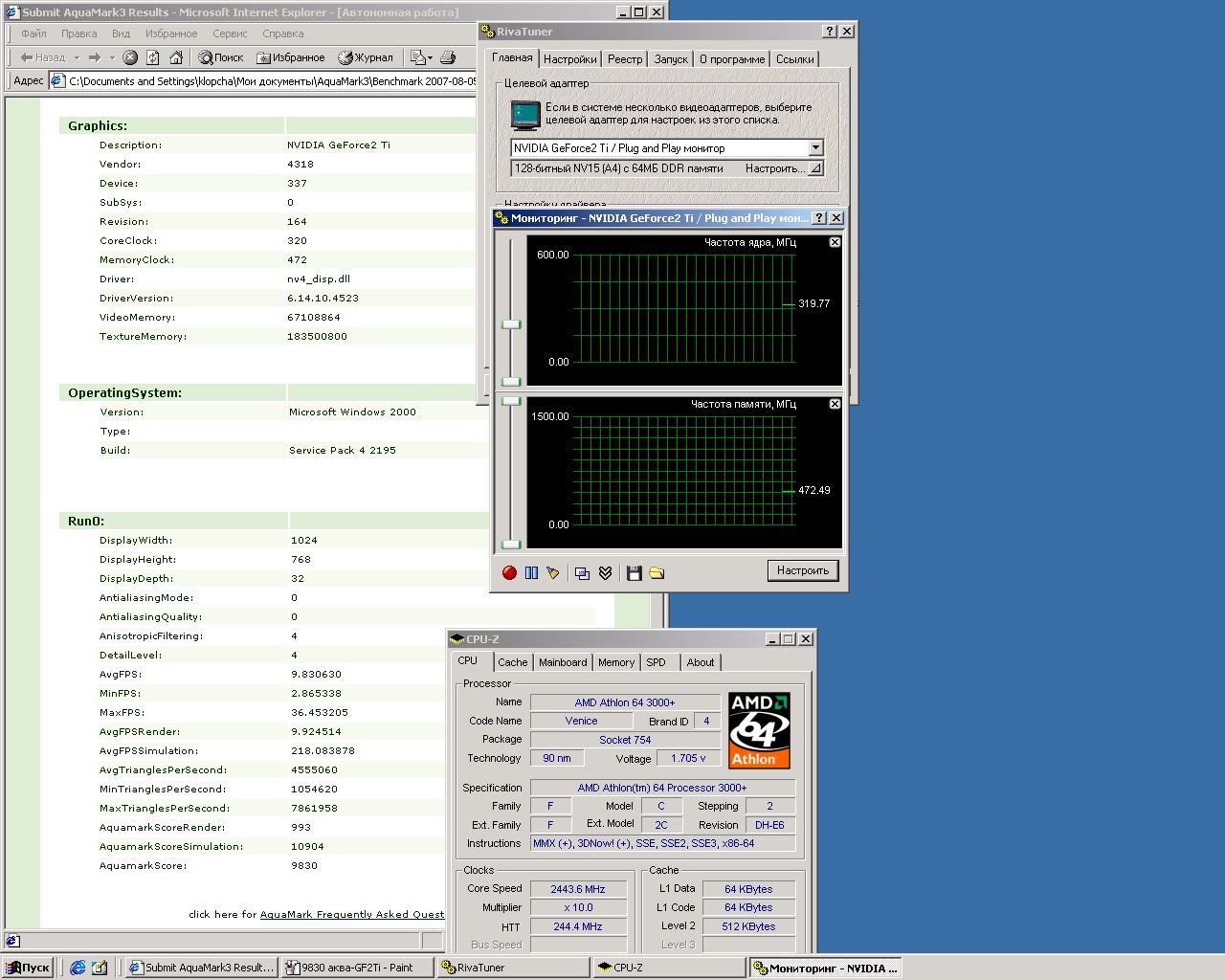Click the Настроить button in the monitoring window
Viewport: 1225px width, 980px height.
coord(803,570)
